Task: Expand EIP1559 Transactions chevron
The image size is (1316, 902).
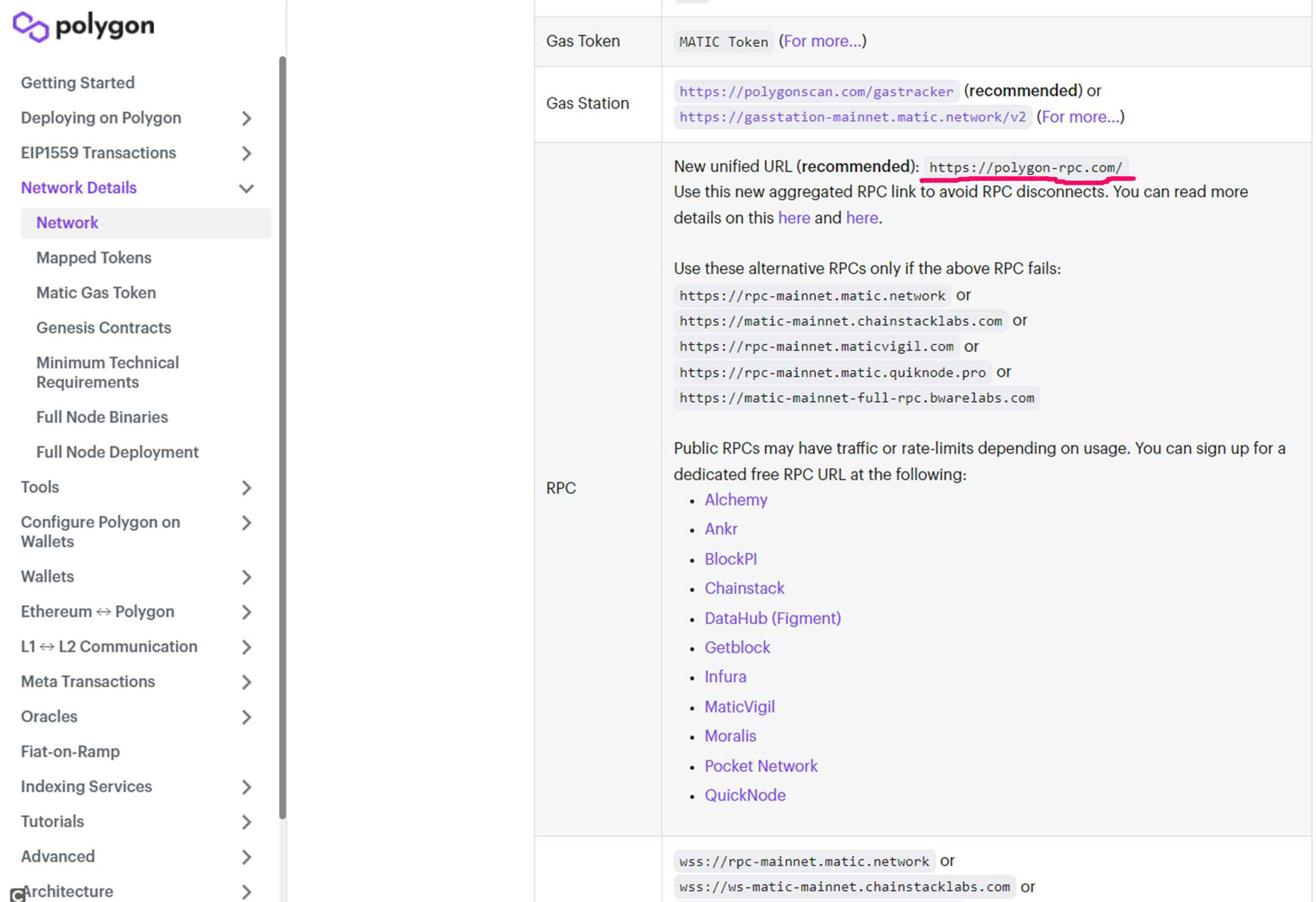Action: point(246,153)
